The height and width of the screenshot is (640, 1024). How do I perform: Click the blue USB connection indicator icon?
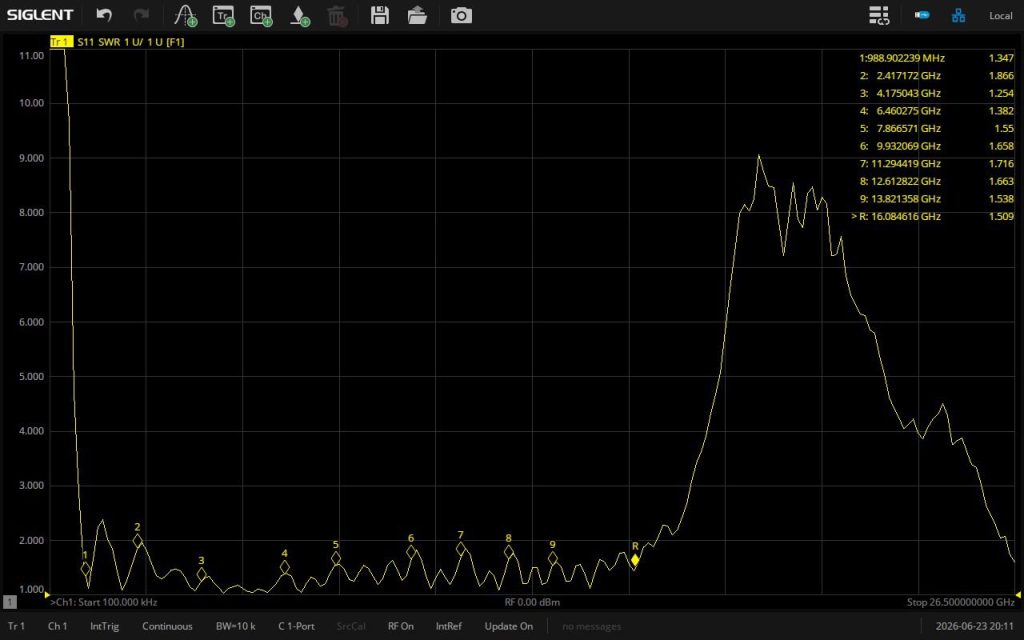click(921, 14)
